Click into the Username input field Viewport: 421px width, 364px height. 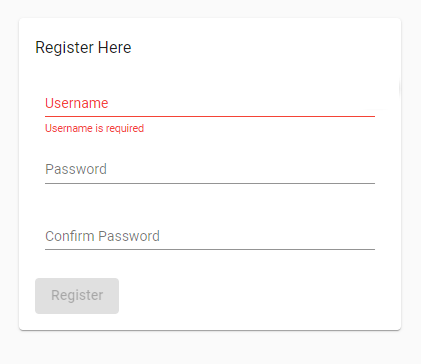point(210,103)
